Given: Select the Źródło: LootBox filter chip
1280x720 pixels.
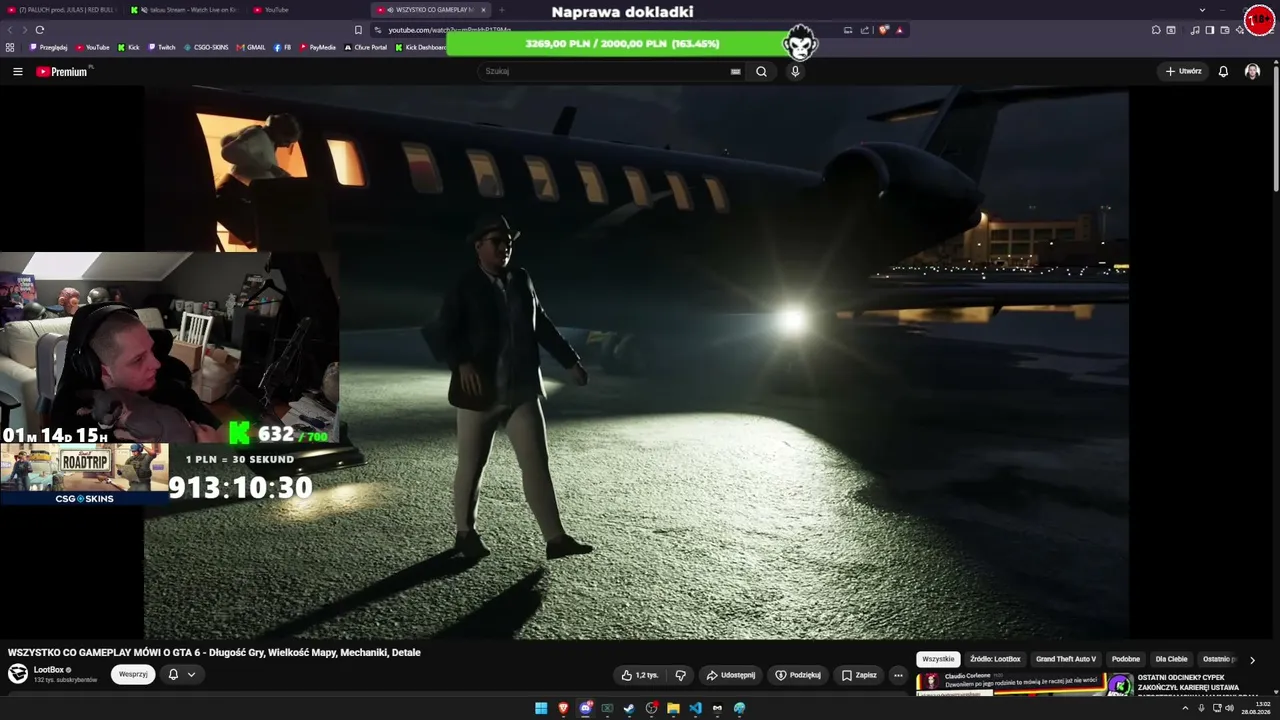Looking at the screenshot, I should (x=995, y=660).
